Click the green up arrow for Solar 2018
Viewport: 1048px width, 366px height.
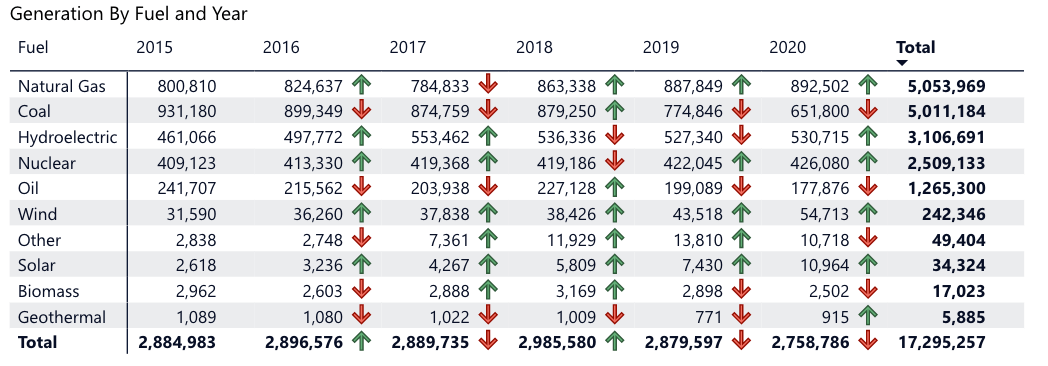pyautogui.click(x=615, y=265)
